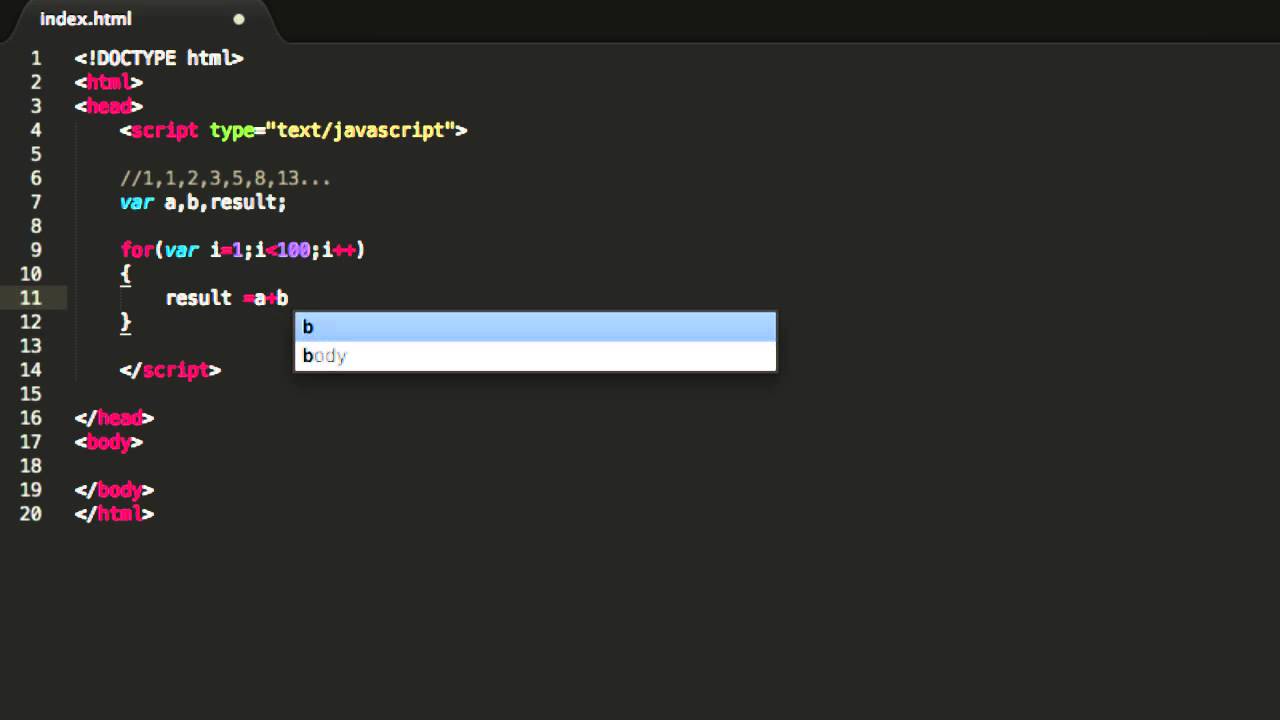Choose 'body' in the autocomplete popup

(535, 356)
